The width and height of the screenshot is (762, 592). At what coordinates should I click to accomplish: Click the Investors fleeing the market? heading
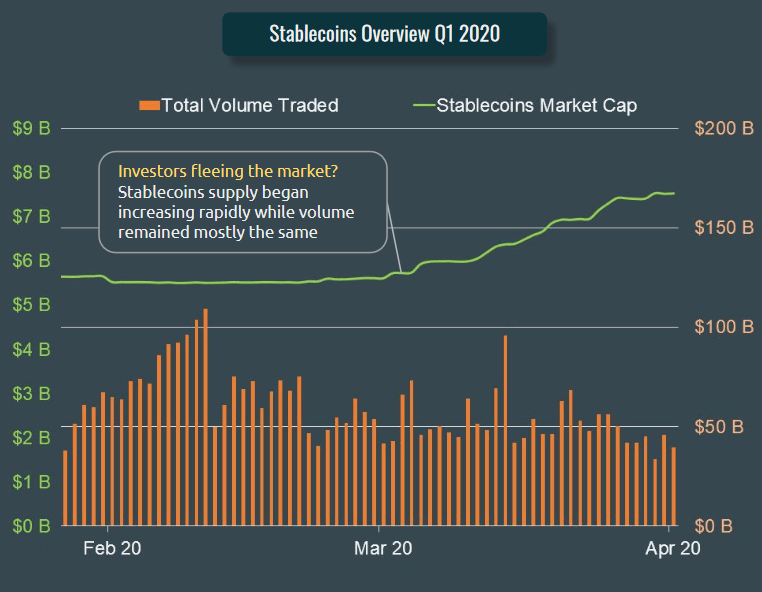228,171
